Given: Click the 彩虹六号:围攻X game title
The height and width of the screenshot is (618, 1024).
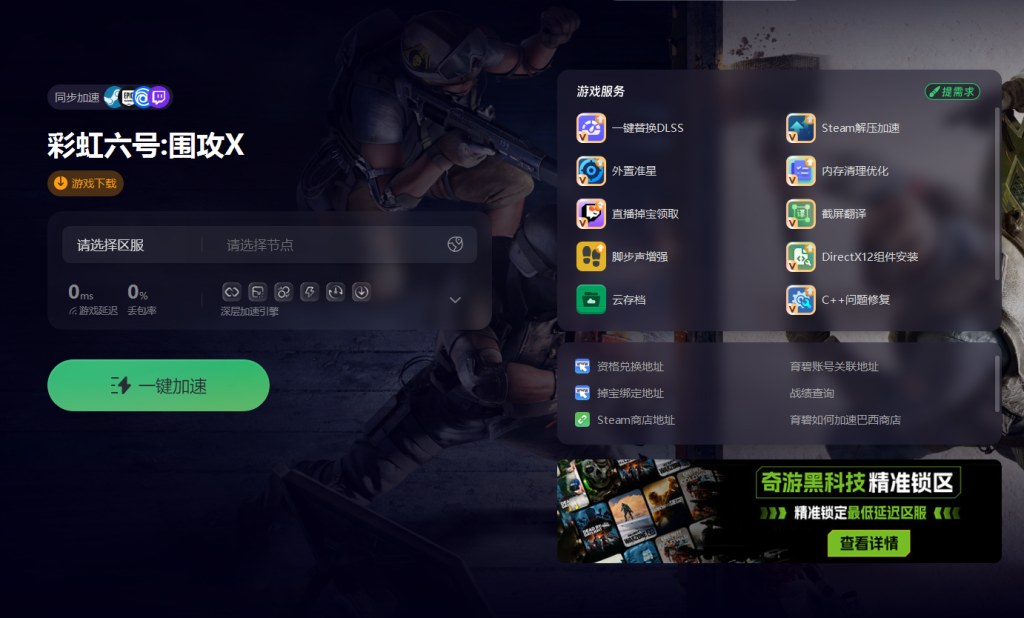Looking at the screenshot, I should click(146, 145).
